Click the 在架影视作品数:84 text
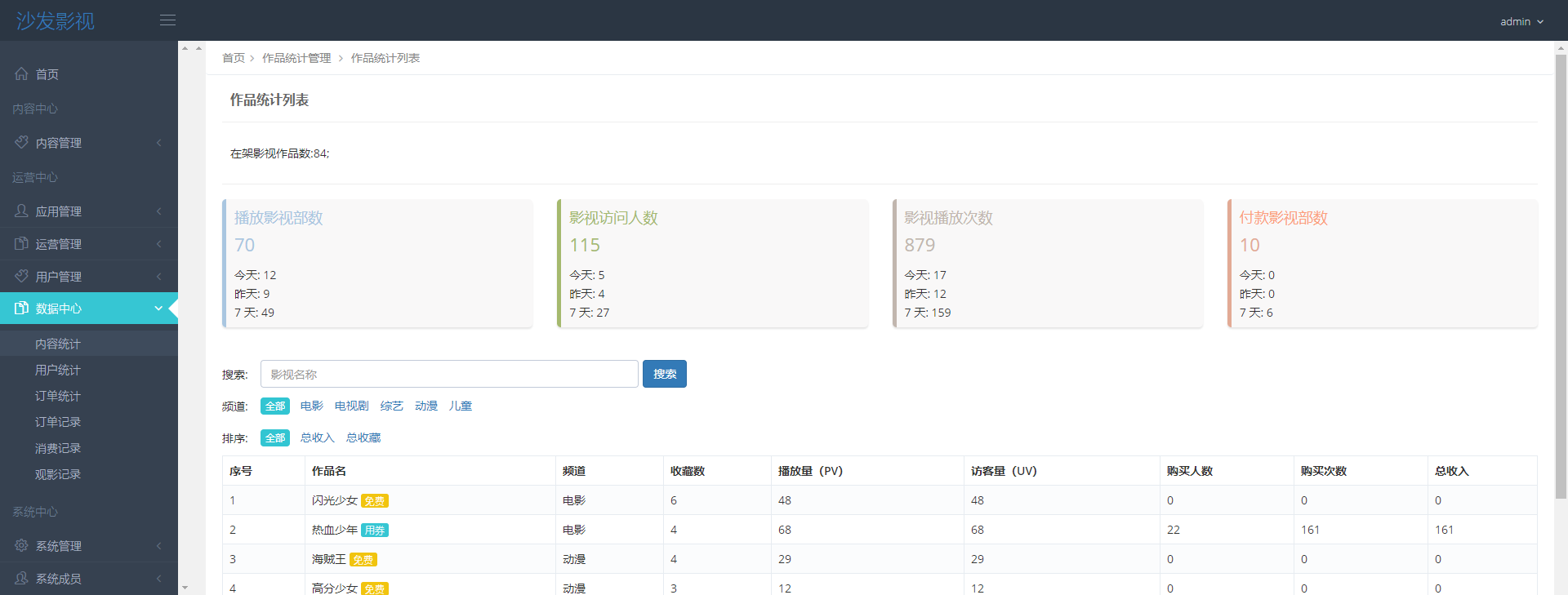Screen dimensions: 1568x595 pyautogui.click(x=279, y=153)
